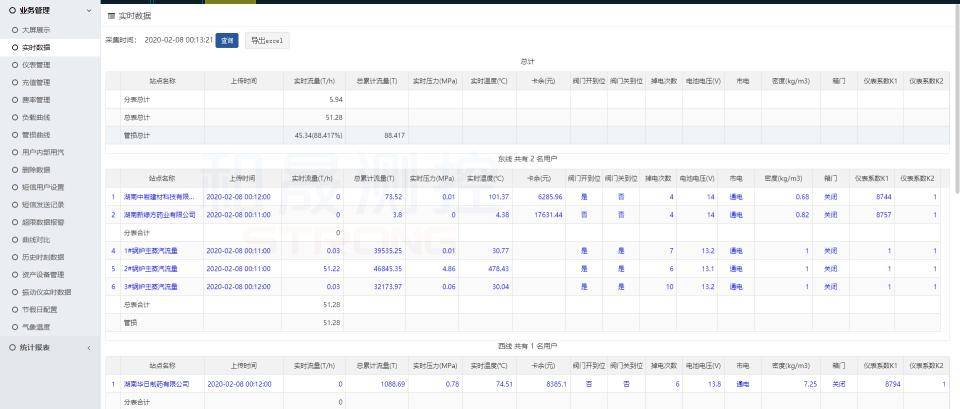
Task: Click the circle icon beside 管损曲线
Action: (x=13, y=135)
